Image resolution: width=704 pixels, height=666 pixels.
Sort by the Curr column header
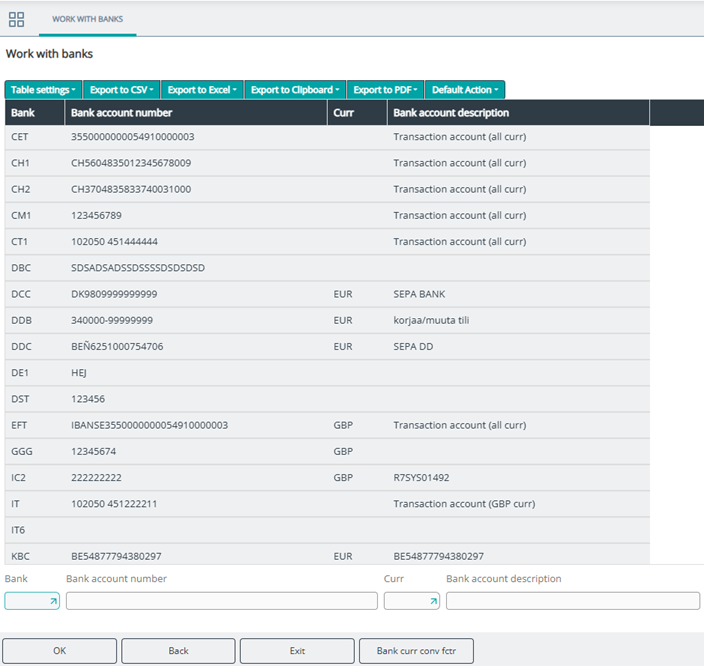pyautogui.click(x=357, y=113)
